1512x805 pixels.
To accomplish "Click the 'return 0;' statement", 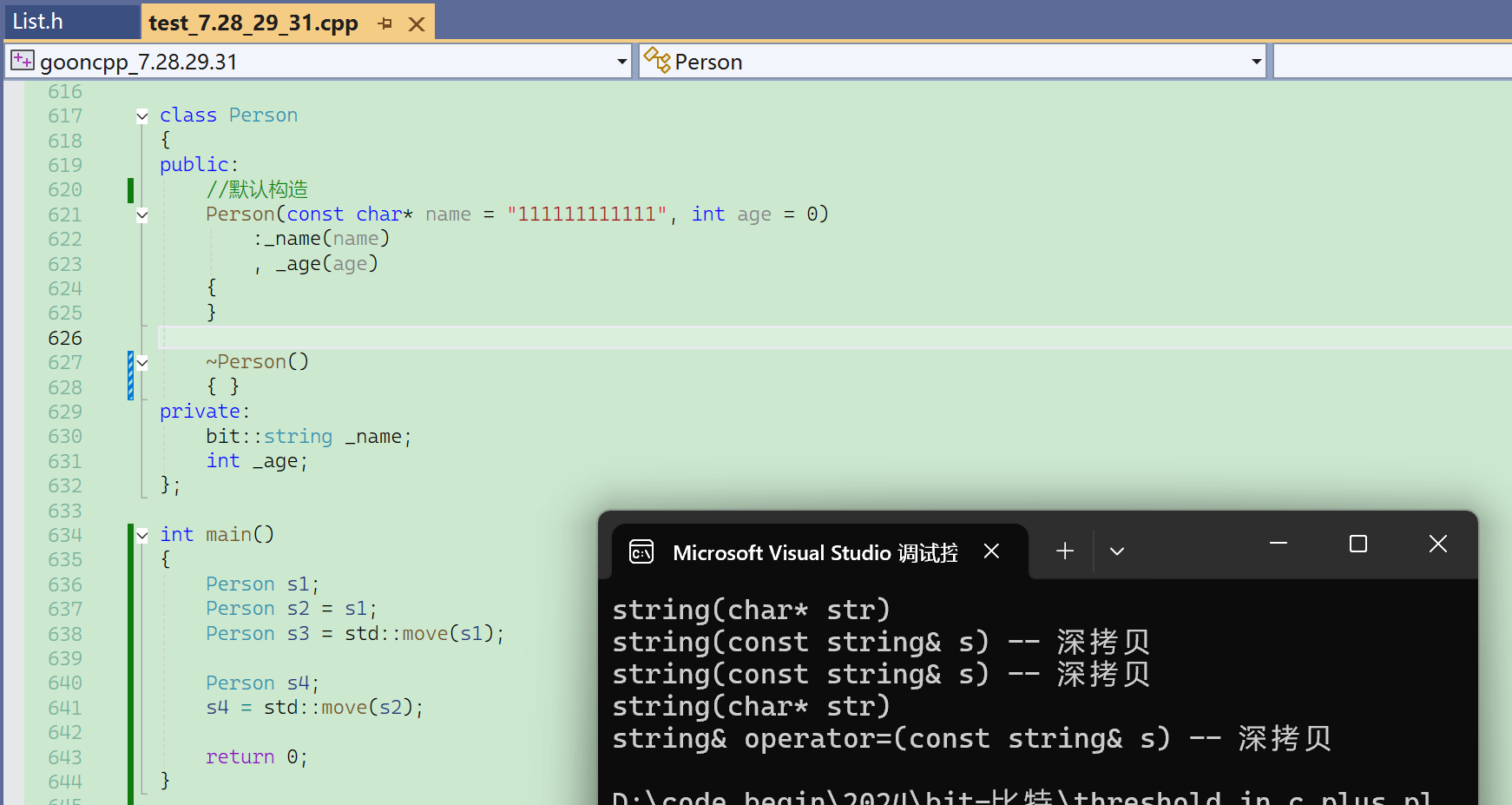I will pyautogui.click(x=257, y=757).
